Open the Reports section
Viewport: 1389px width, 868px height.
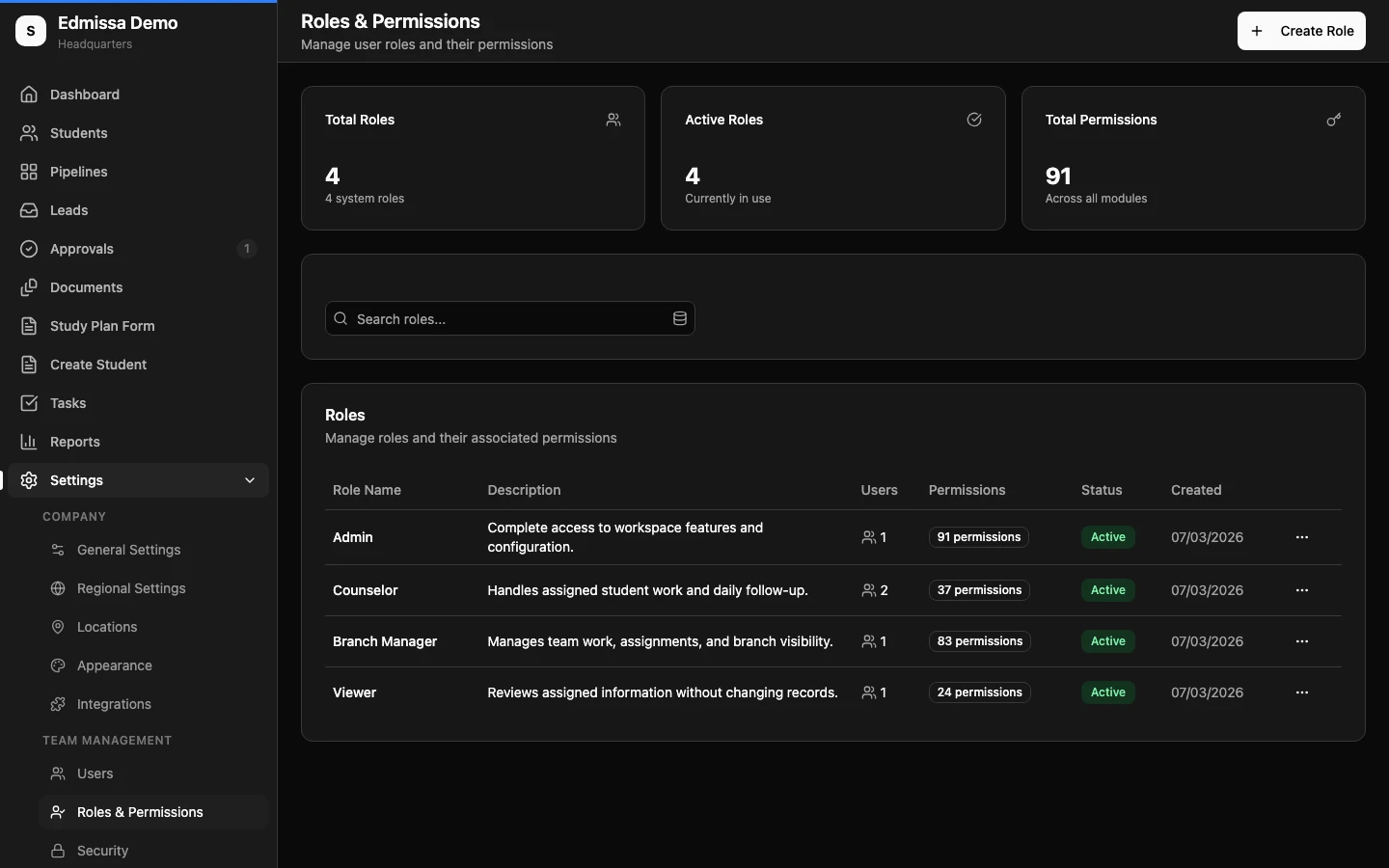[x=138, y=442]
